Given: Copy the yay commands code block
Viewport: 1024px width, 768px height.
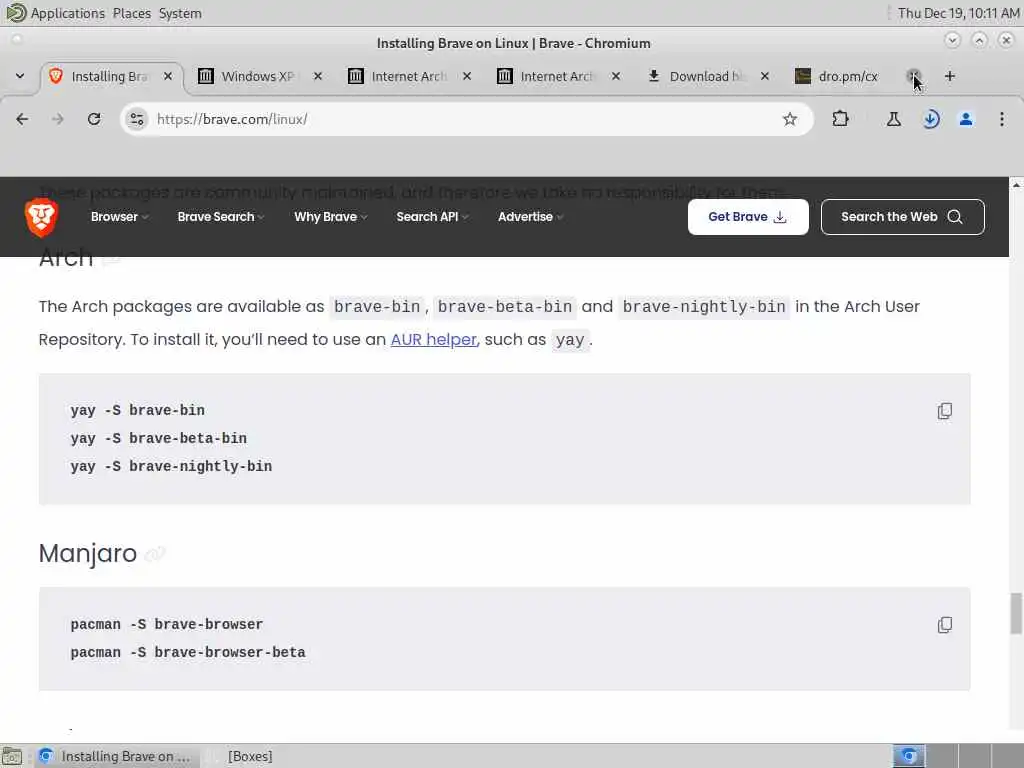Looking at the screenshot, I should click(x=944, y=411).
